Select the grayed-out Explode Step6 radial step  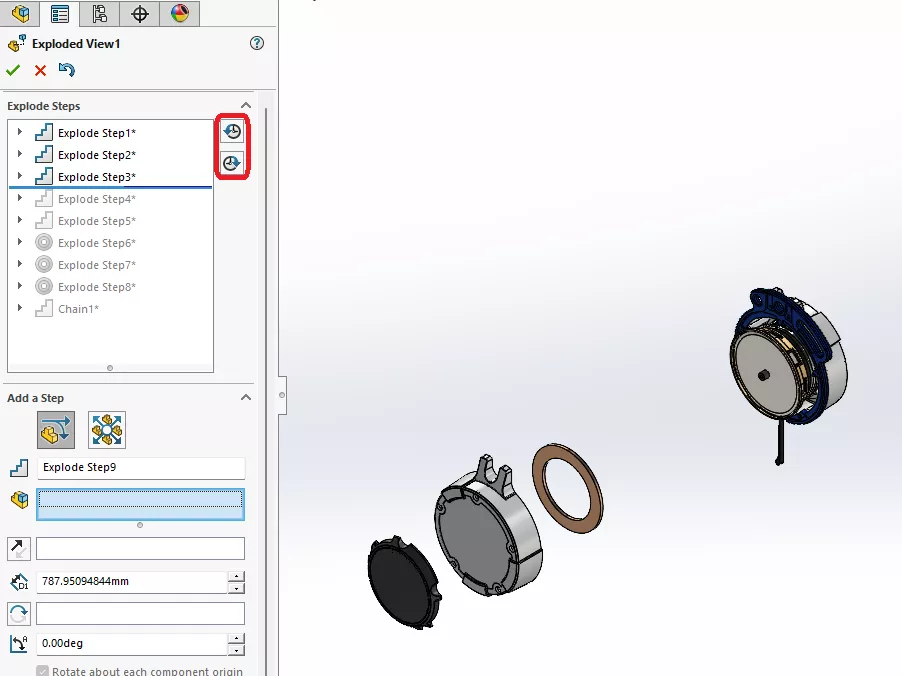96,243
